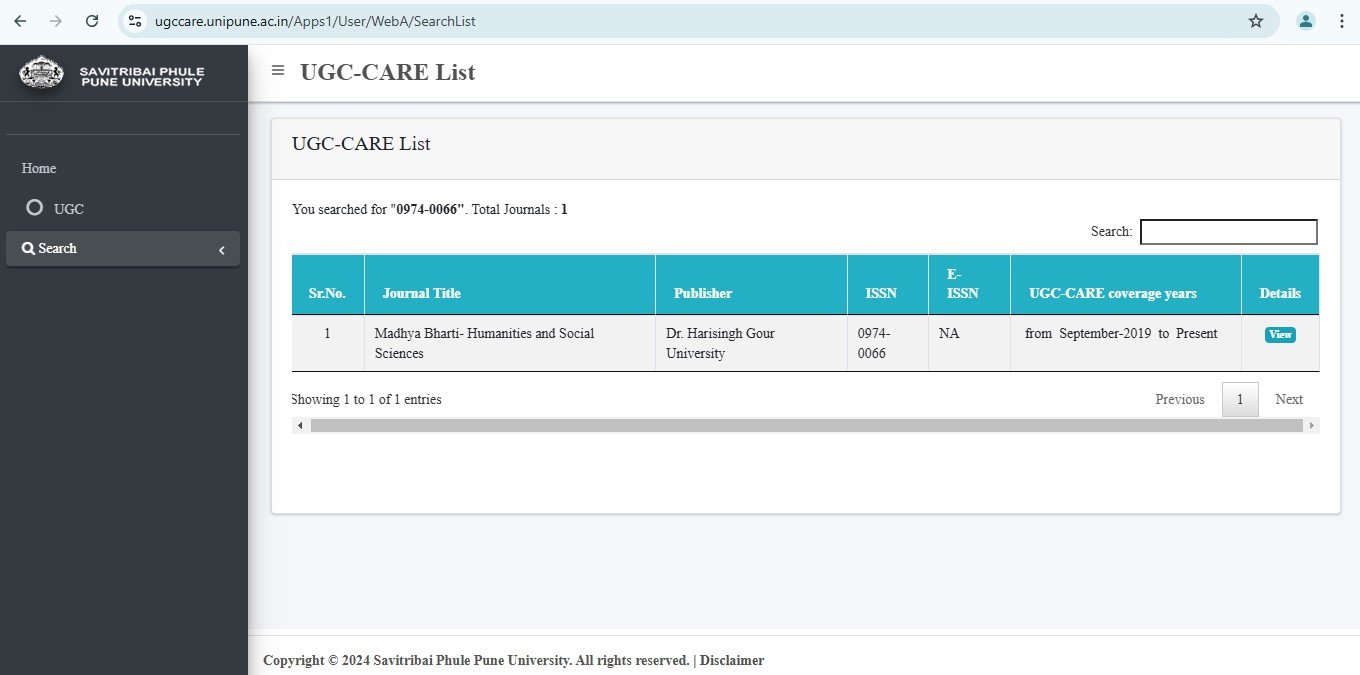Click the browser back arrow

[x=20, y=21]
